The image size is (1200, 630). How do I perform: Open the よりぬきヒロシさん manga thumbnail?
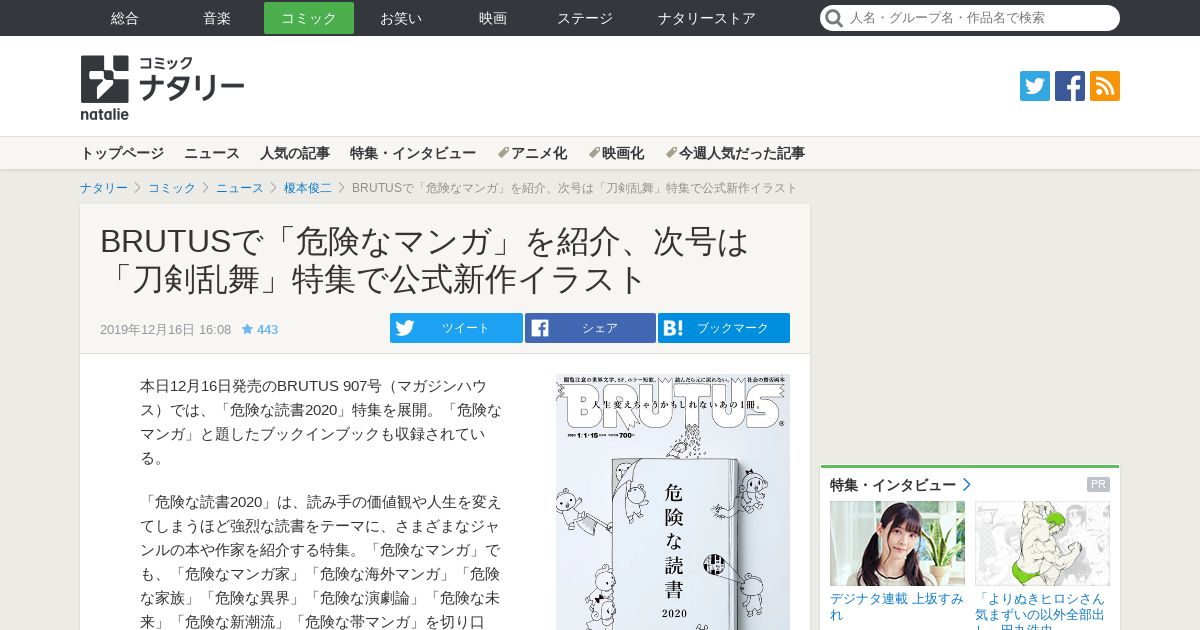tap(1042, 543)
